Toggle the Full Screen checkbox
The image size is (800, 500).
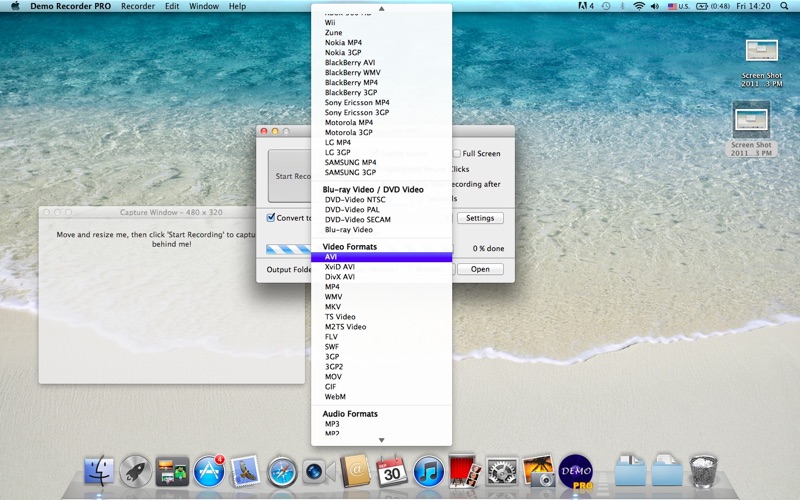pyautogui.click(x=457, y=154)
